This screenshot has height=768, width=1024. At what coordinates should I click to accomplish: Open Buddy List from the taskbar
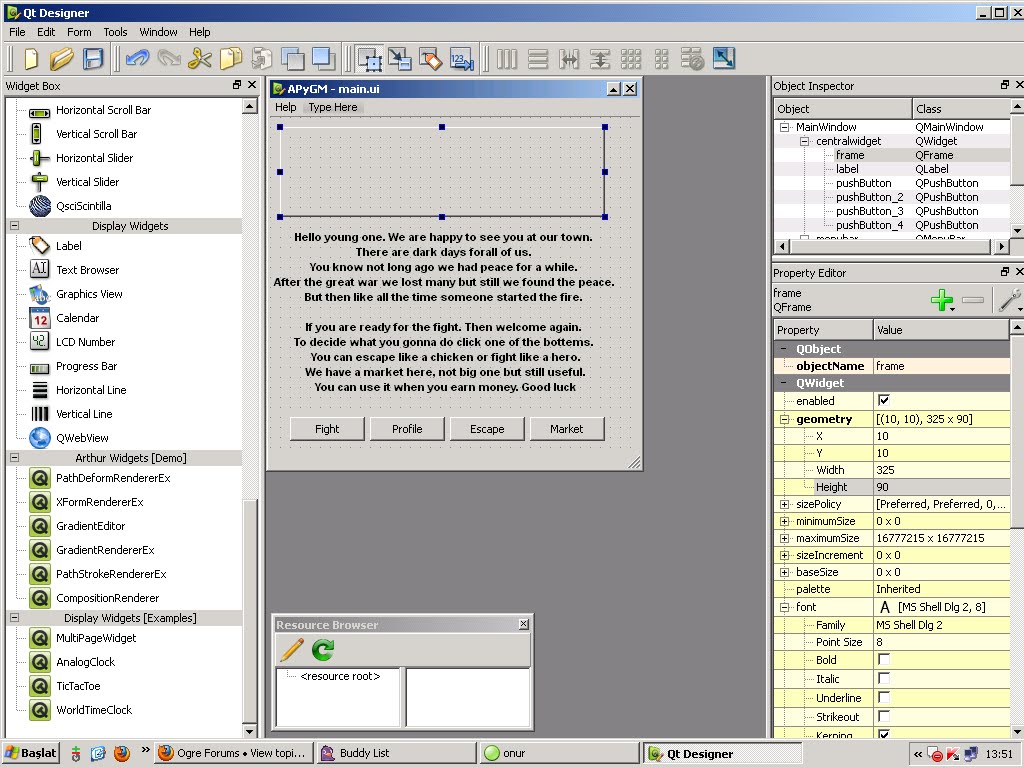pos(396,753)
